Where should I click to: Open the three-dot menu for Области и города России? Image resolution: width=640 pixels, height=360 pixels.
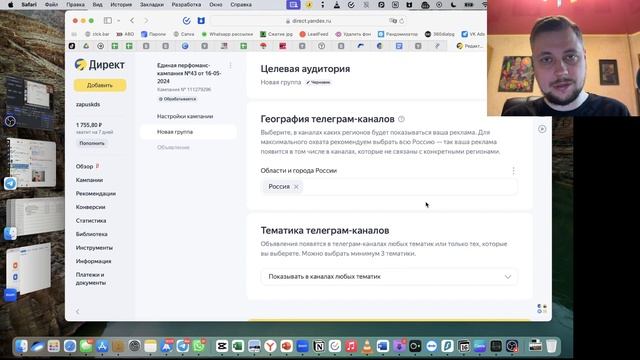pyautogui.click(x=513, y=171)
